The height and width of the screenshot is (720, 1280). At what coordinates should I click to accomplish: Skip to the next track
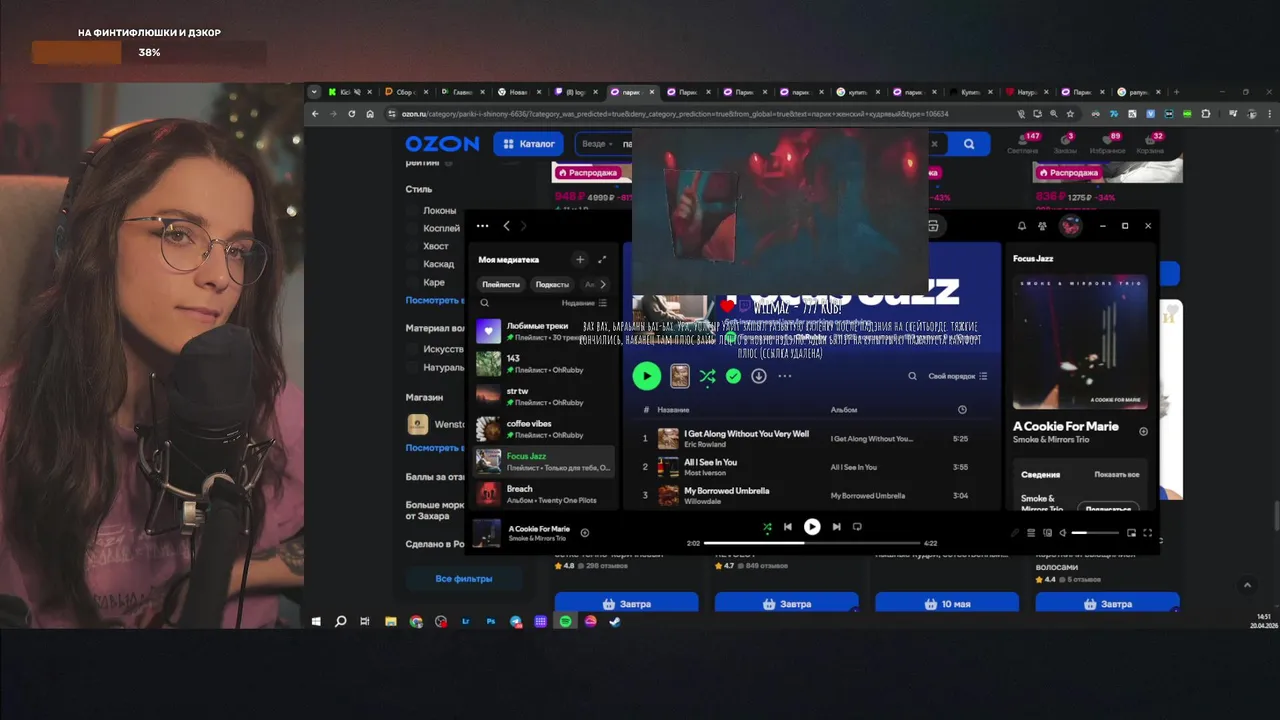click(836, 527)
